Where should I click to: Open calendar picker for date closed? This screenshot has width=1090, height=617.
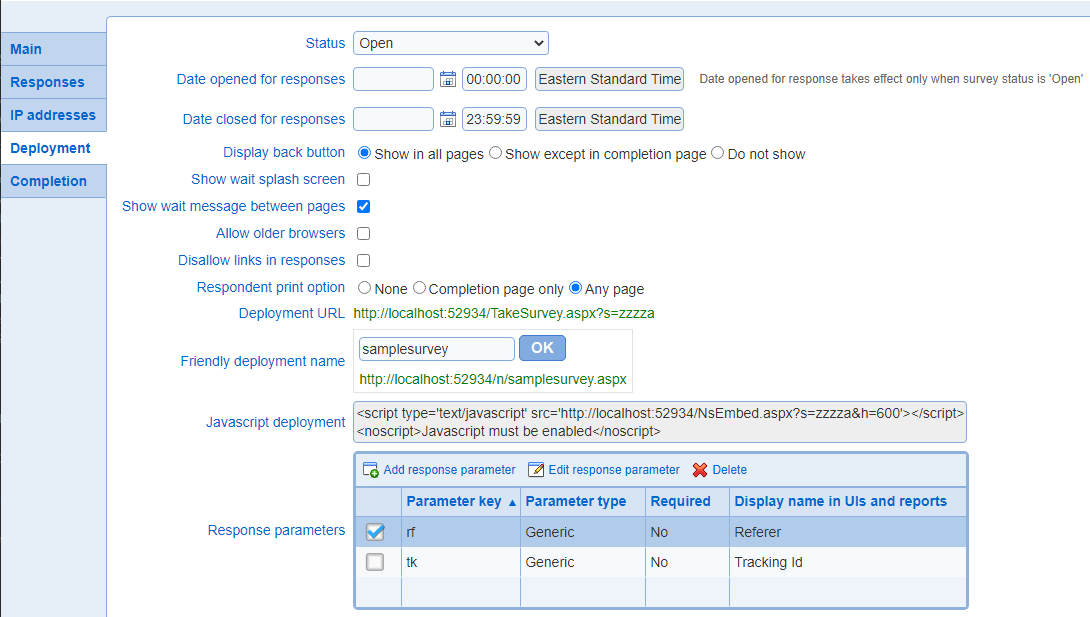point(448,120)
